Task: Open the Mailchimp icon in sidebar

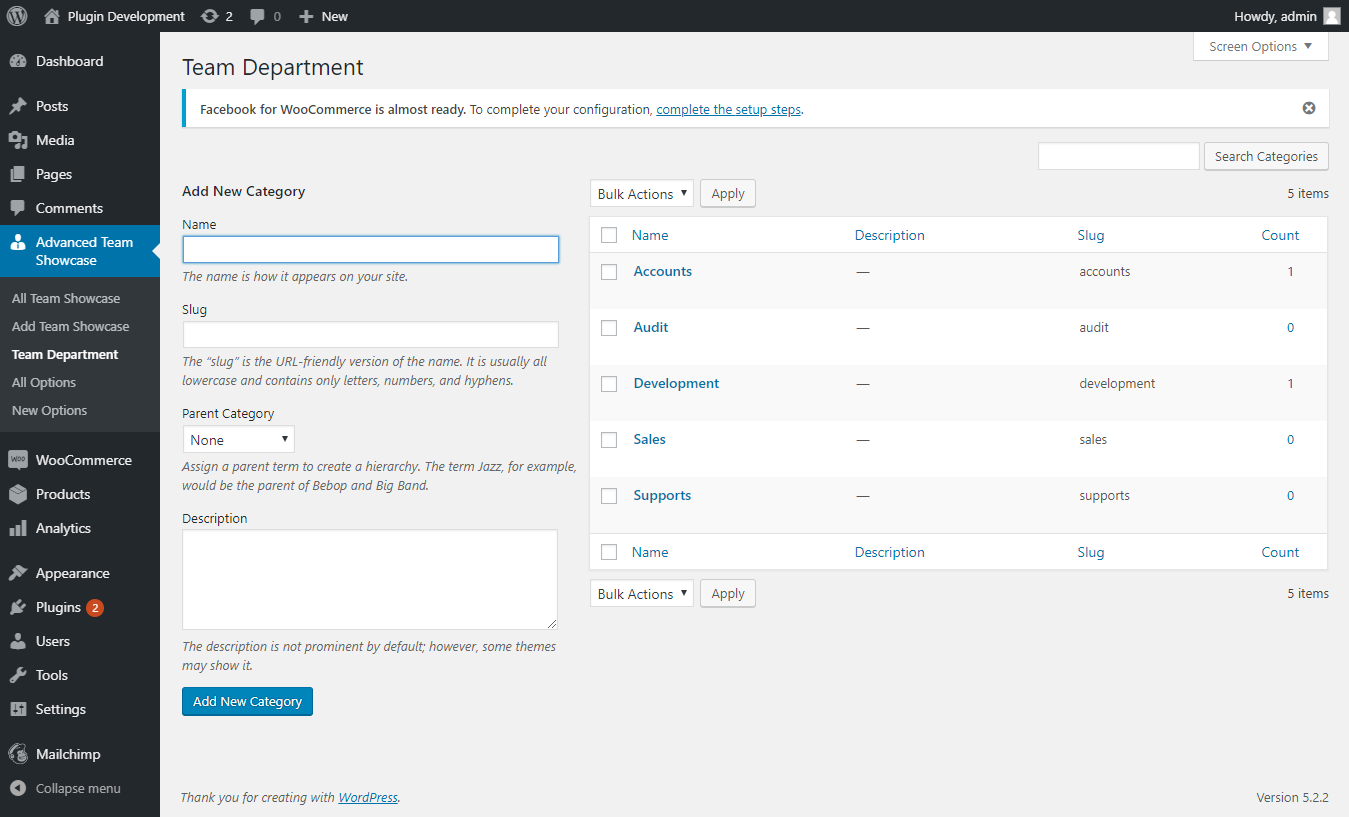Action: click(x=18, y=754)
